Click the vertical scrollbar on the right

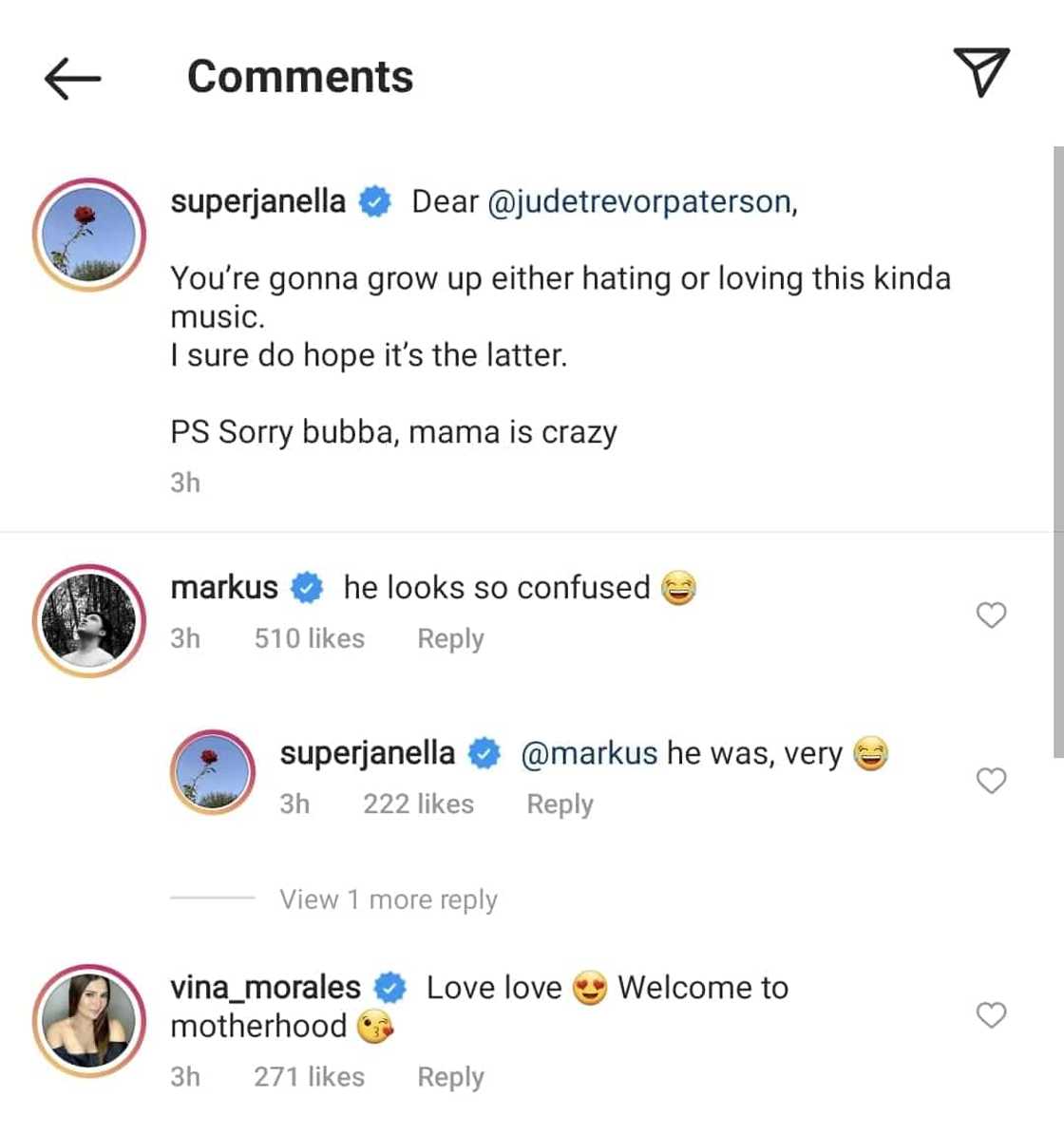(1057, 451)
